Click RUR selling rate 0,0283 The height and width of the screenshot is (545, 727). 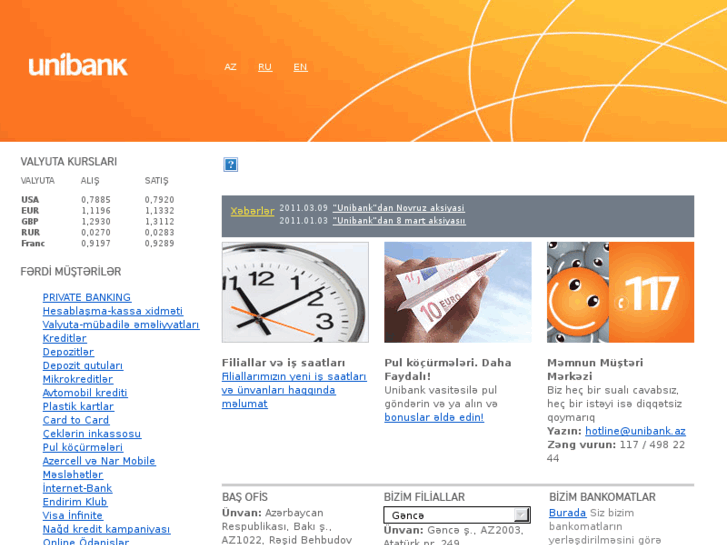click(x=159, y=232)
